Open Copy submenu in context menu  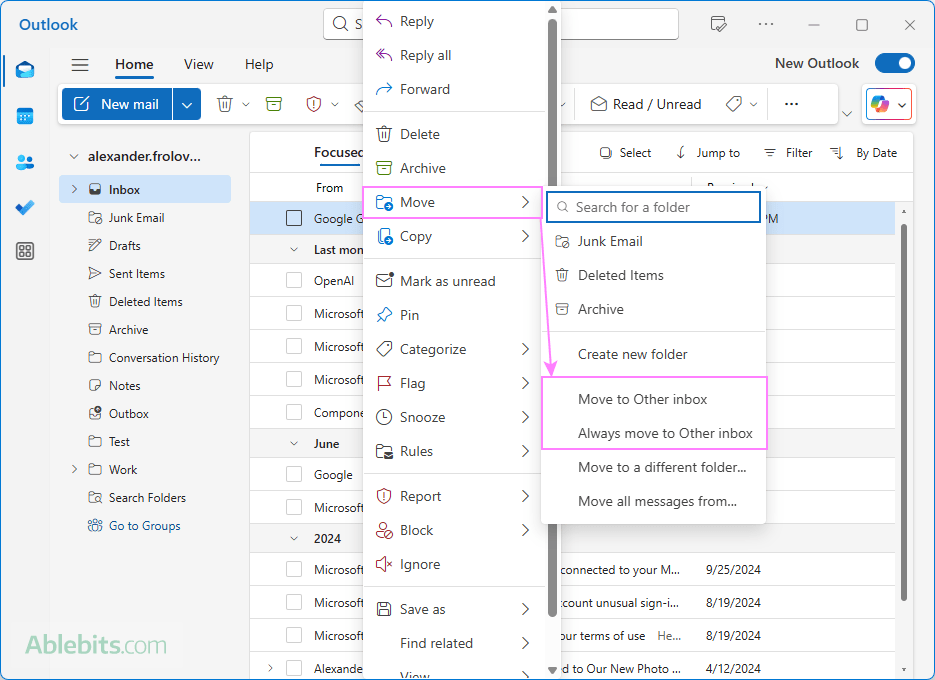point(454,236)
